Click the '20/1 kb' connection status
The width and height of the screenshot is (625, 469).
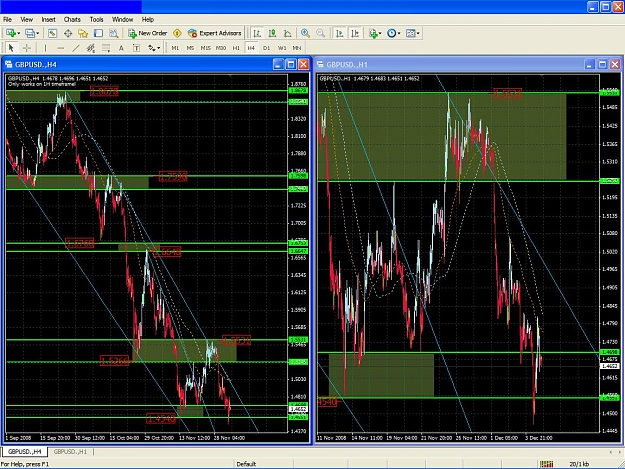(x=579, y=464)
